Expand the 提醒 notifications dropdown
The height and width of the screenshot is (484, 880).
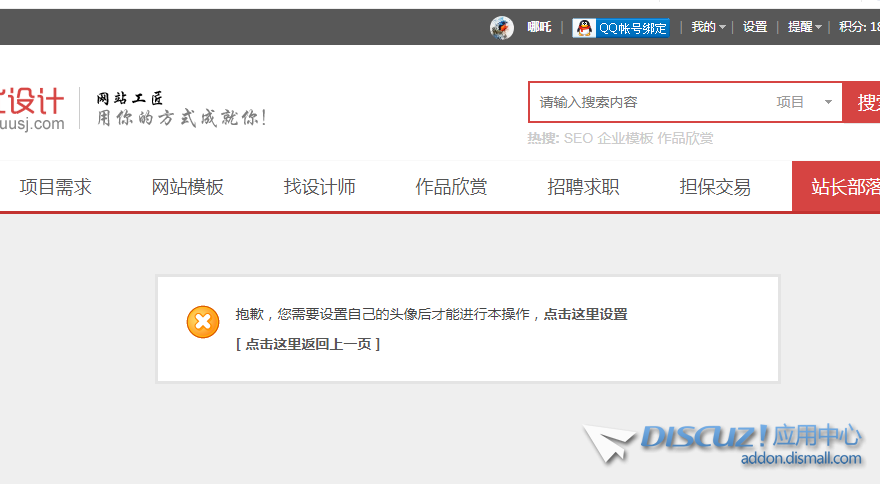tap(804, 27)
